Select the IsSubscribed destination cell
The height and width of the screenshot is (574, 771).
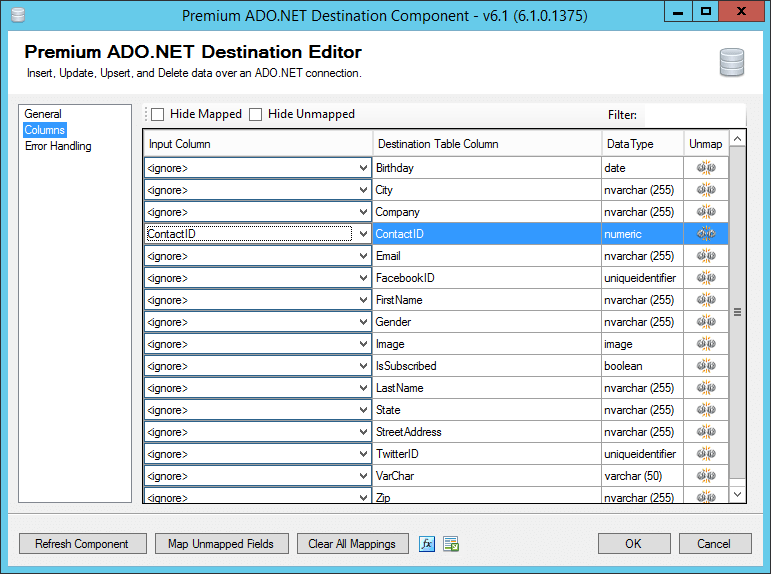click(487, 366)
